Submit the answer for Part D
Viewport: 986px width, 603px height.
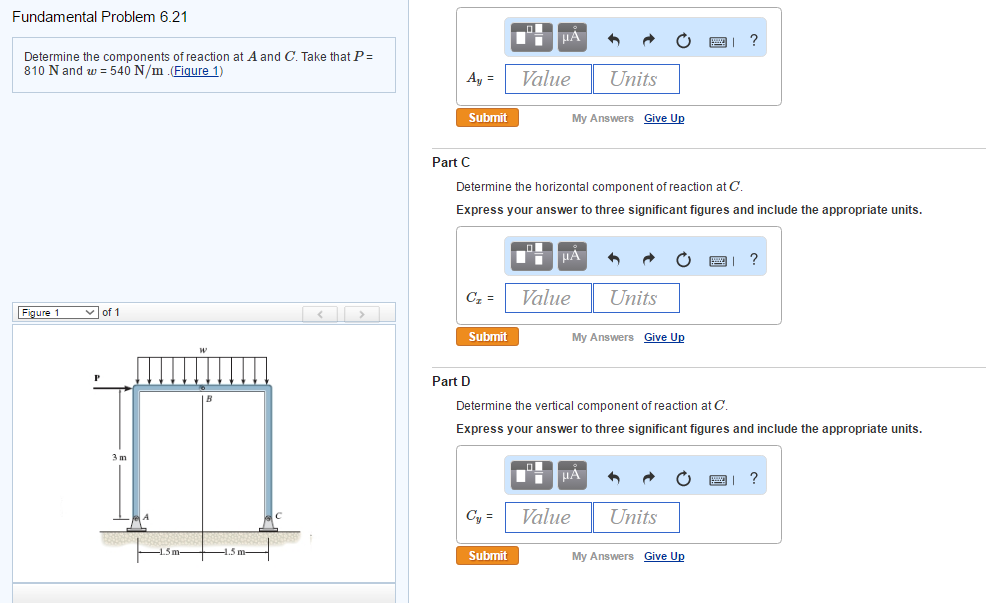click(x=487, y=555)
